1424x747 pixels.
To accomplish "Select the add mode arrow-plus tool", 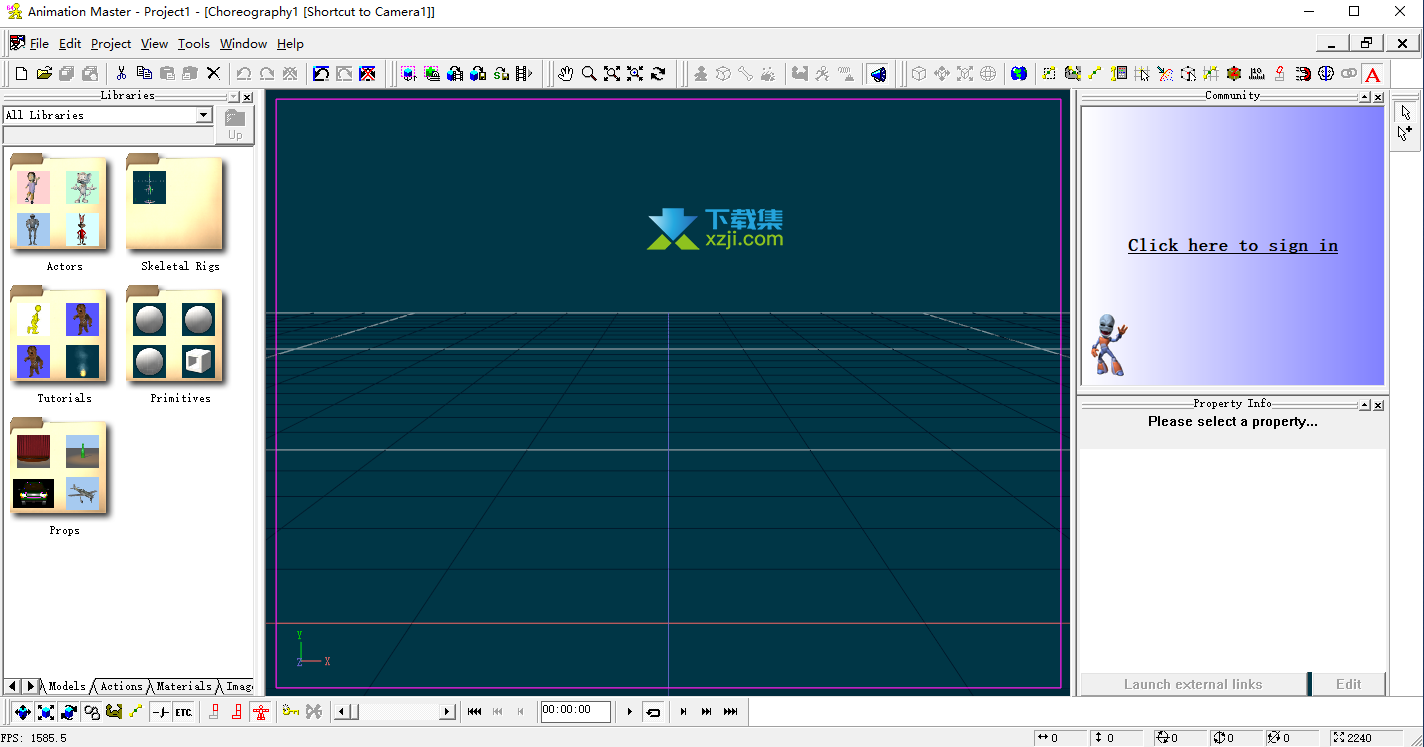I will (x=1406, y=133).
